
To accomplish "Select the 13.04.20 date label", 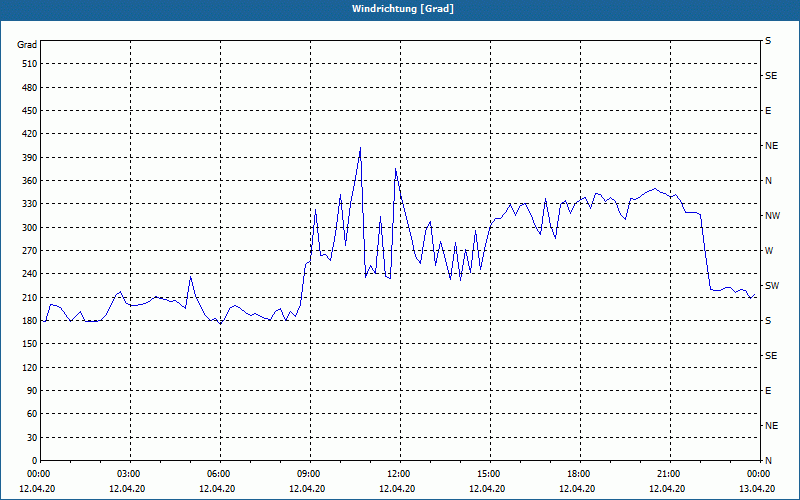I will [x=757, y=489].
